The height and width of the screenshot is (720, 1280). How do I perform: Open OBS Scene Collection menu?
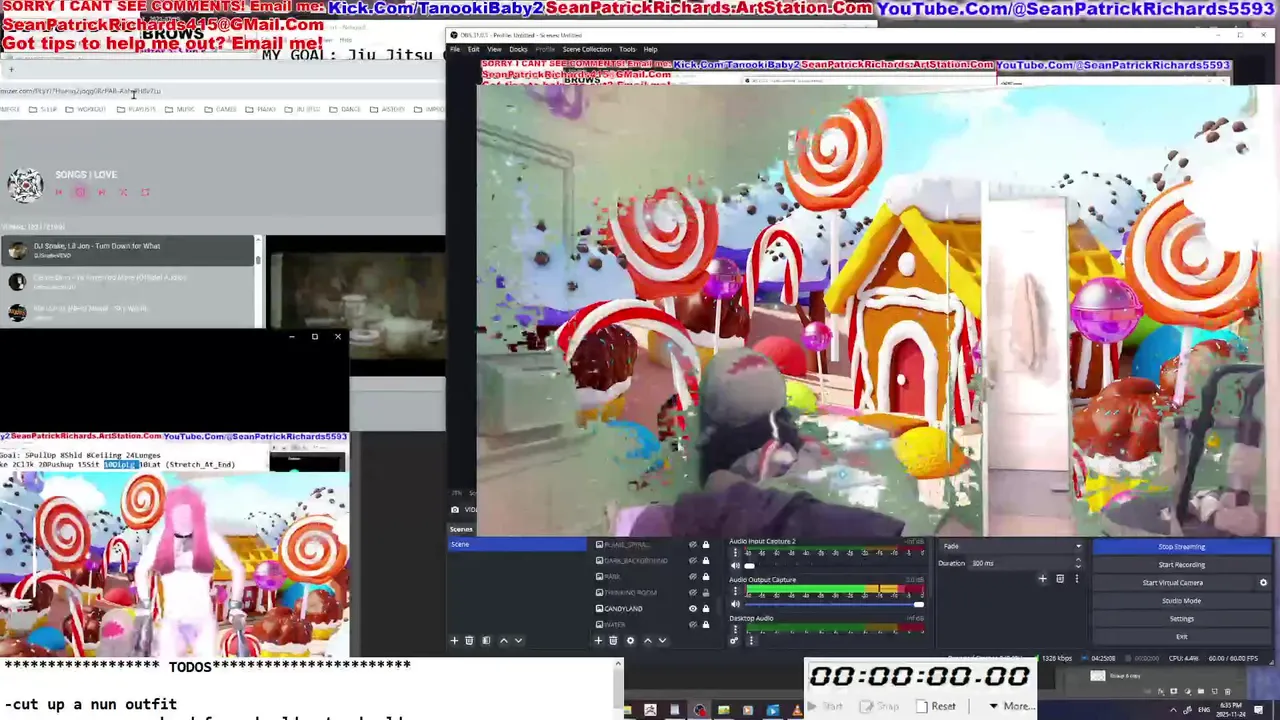click(587, 49)
